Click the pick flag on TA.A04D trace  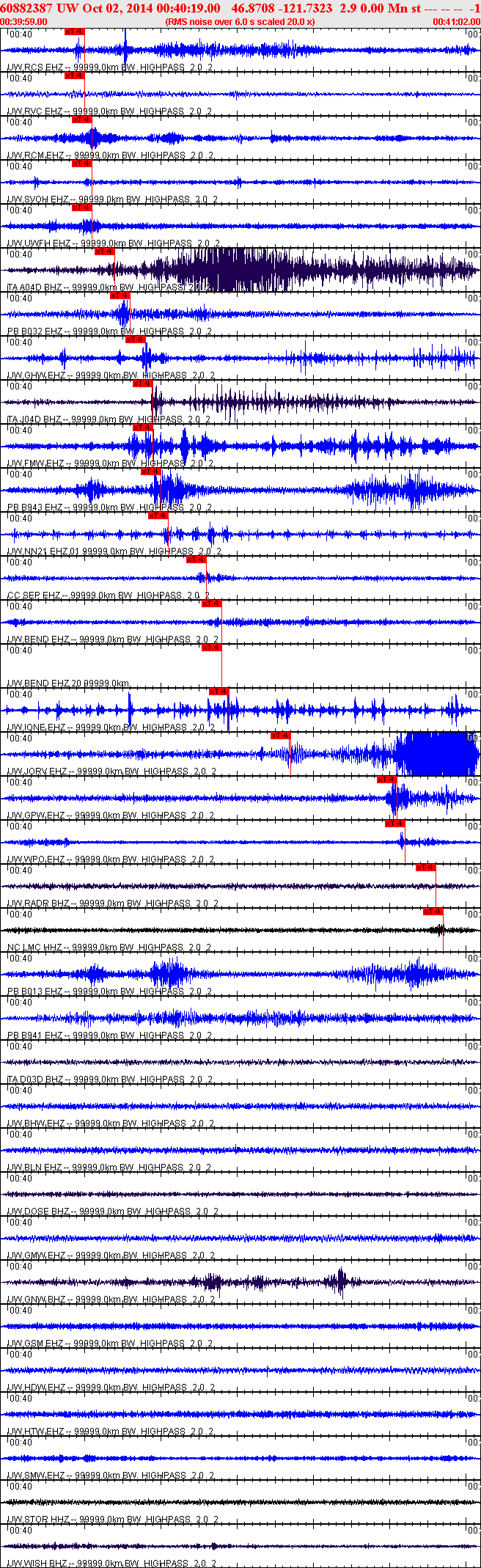pyautogui.click(x=105, y=252)
